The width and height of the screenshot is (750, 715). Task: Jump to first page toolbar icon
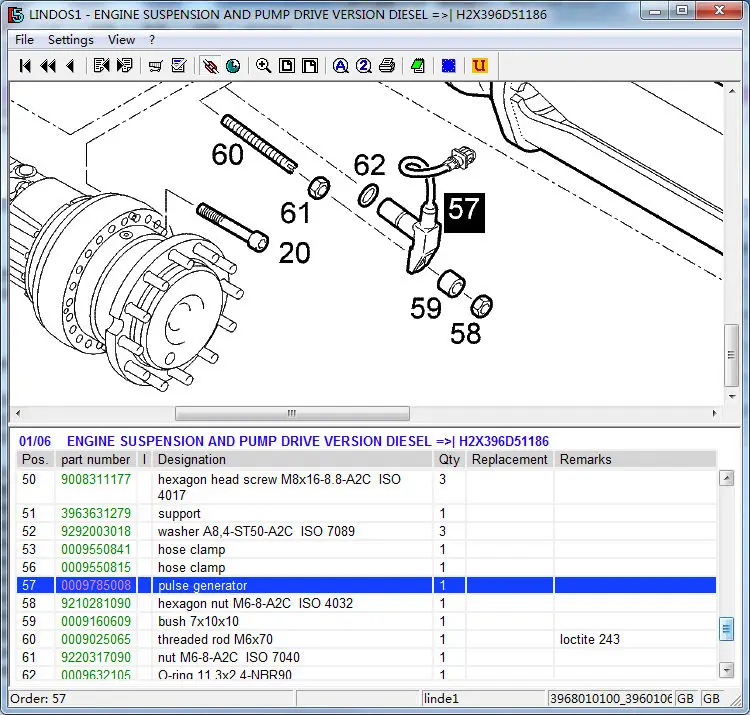[25, 66]
